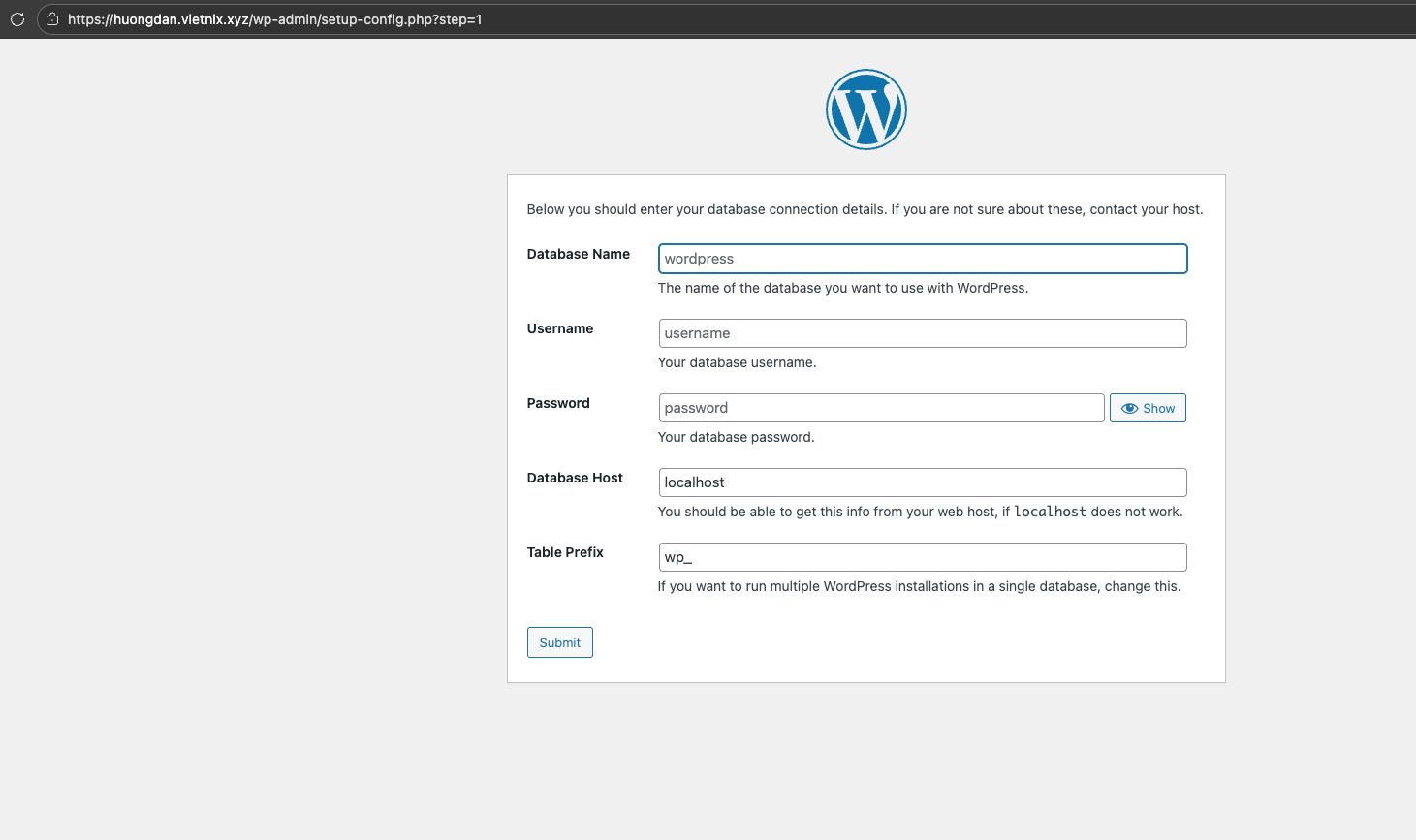Click the "Table Prefix" label
Screen dimensions: 1416x840
564,552
